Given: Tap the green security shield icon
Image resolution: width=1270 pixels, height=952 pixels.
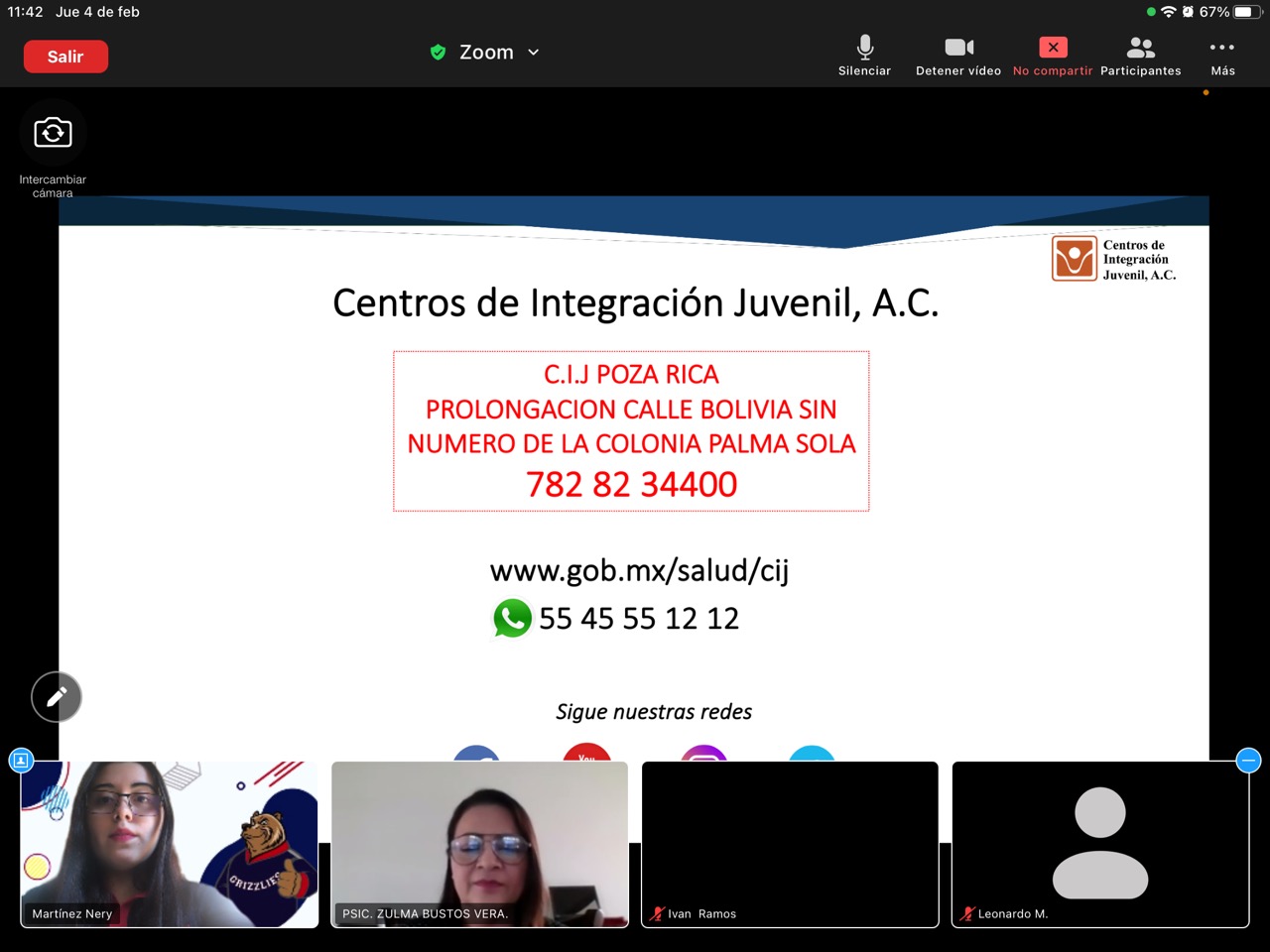Looking at the screenshot, I should (438, 53).
